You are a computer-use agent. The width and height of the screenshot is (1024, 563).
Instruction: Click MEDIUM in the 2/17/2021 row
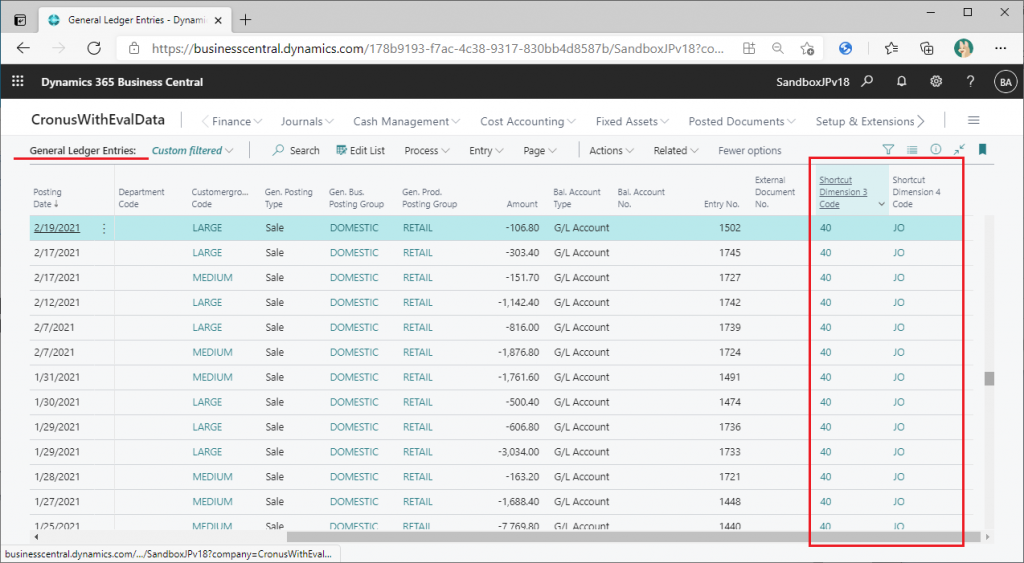tap(212, 278)
